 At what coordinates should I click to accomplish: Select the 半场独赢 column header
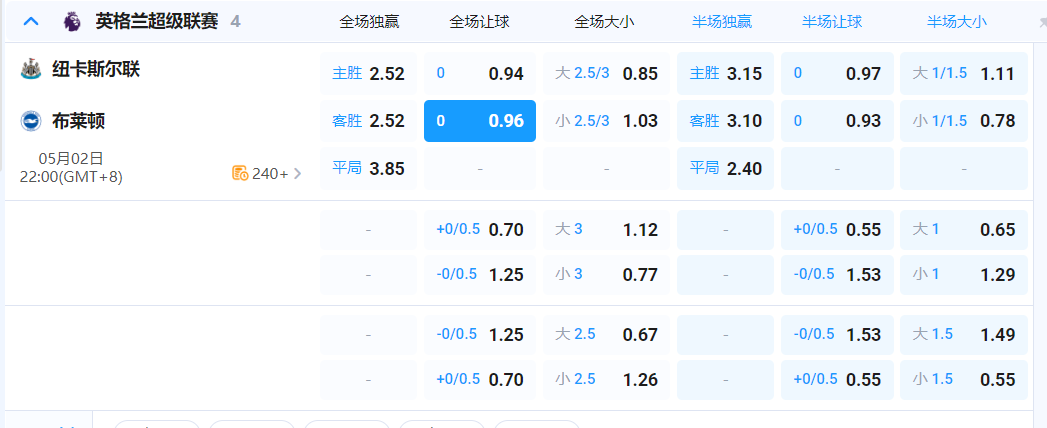tap(722, 21)
